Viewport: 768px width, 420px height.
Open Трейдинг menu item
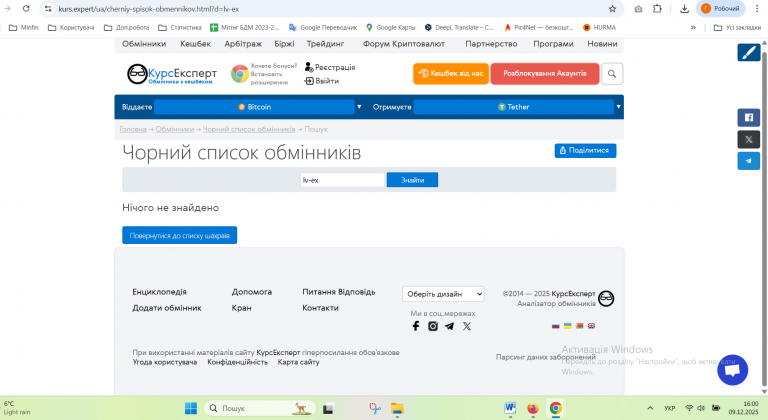click(x=325, y=44)
